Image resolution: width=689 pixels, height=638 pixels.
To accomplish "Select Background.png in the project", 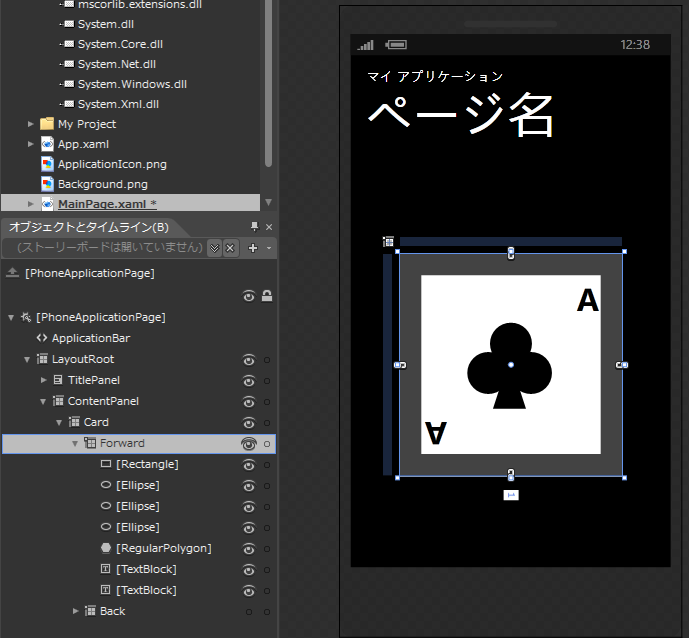I will tap(102, 184).
